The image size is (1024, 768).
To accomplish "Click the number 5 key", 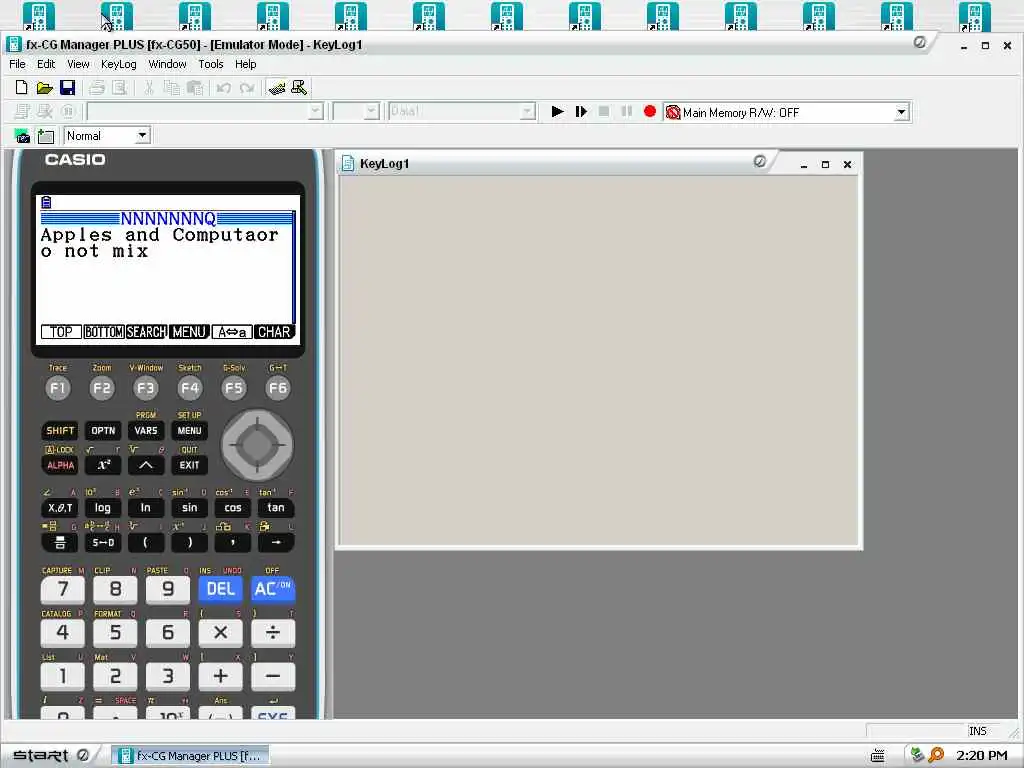I will [x=115, y=632].
